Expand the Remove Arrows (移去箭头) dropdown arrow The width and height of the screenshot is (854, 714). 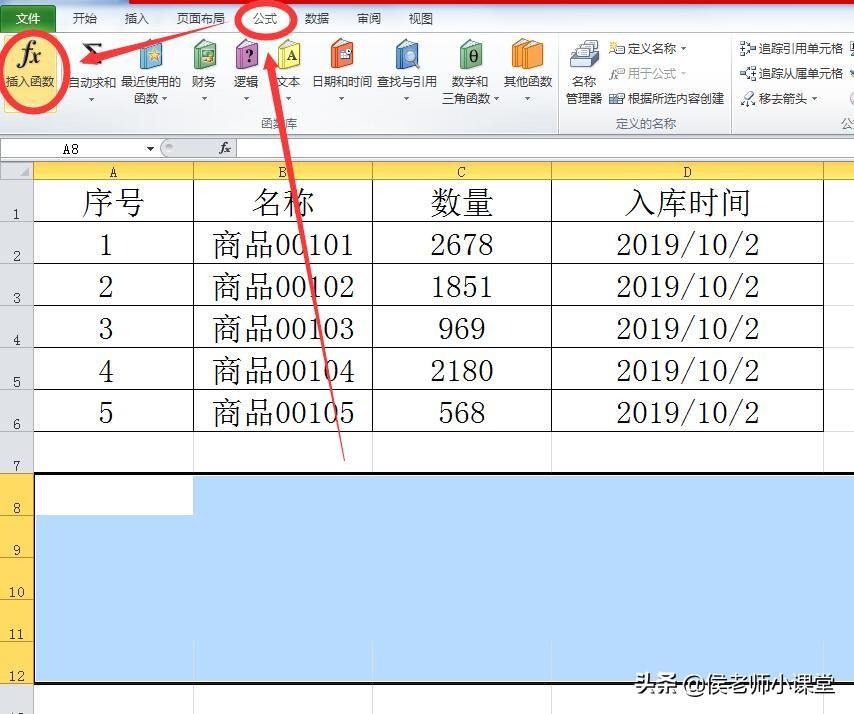pos(815,99)
